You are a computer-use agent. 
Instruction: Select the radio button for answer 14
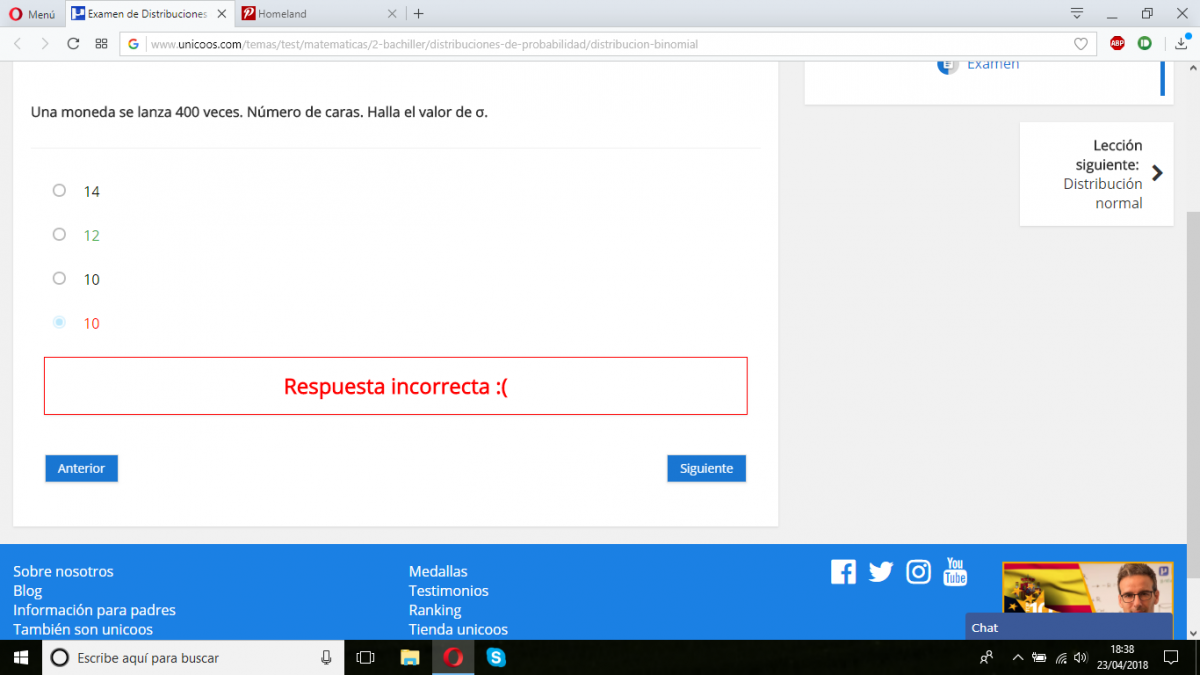point(59,190)
